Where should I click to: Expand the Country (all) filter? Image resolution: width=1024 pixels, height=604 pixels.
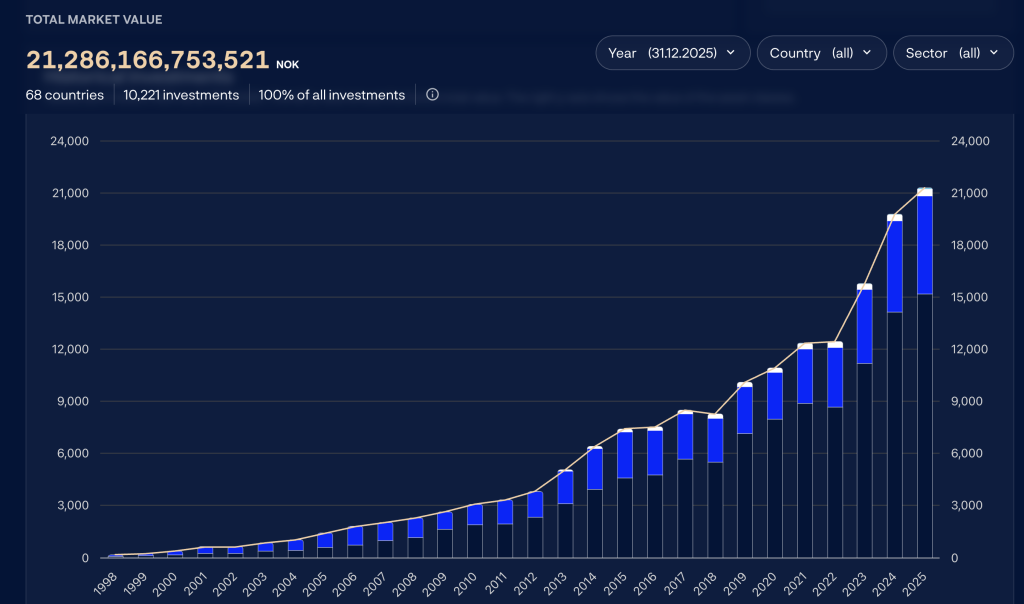821,53
